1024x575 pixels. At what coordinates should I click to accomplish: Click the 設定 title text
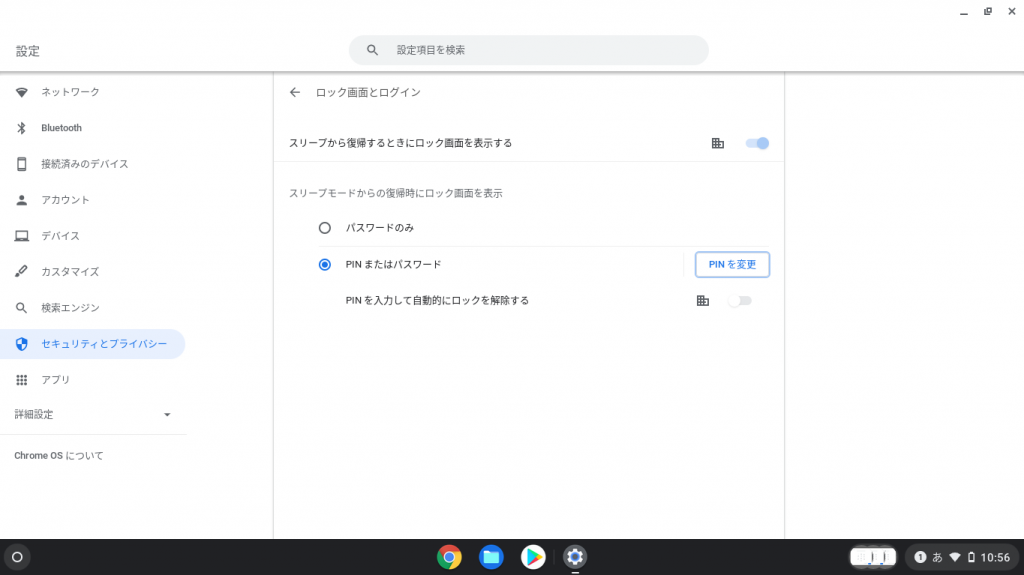coord(27,51)
